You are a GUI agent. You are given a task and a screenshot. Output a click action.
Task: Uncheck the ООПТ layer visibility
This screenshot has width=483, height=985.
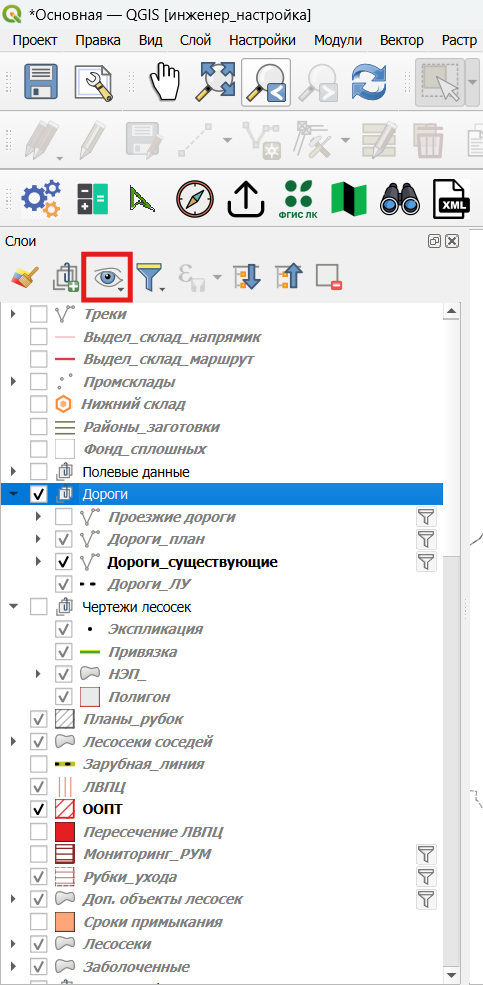pyautogui.click(x=38, y=808)
